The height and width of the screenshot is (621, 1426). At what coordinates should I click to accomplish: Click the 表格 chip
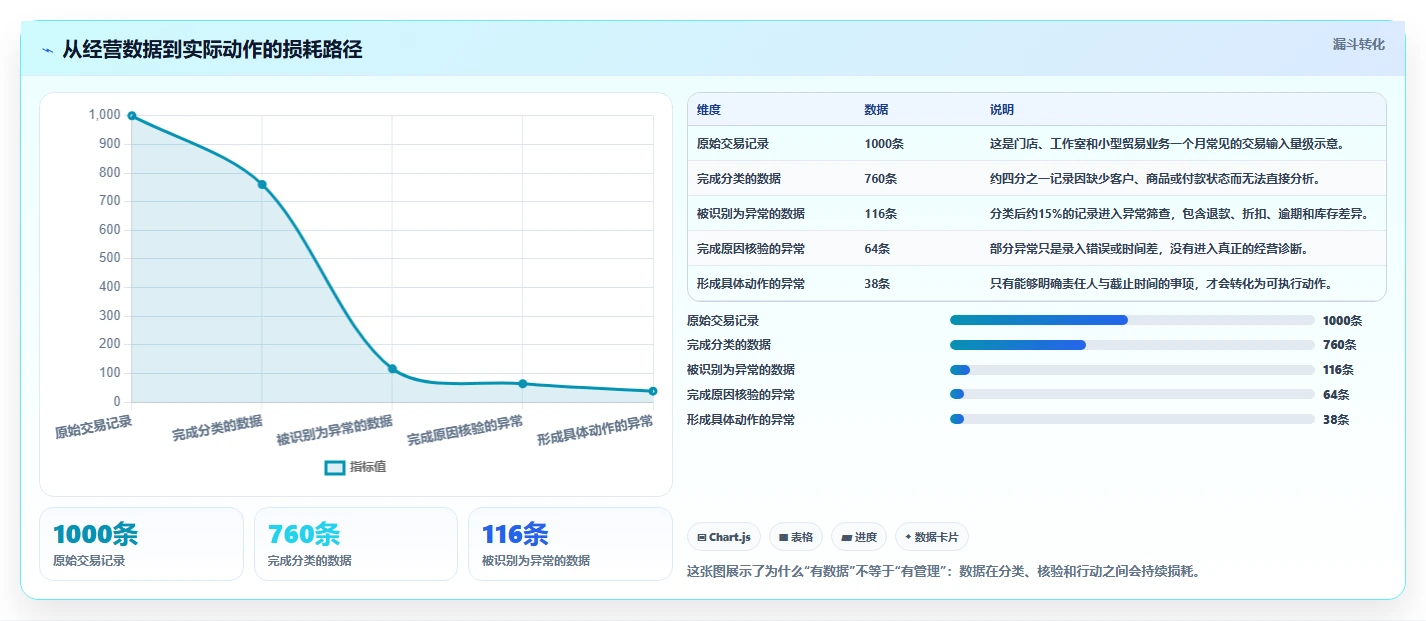pyautogui.click(x=796, y=537)
